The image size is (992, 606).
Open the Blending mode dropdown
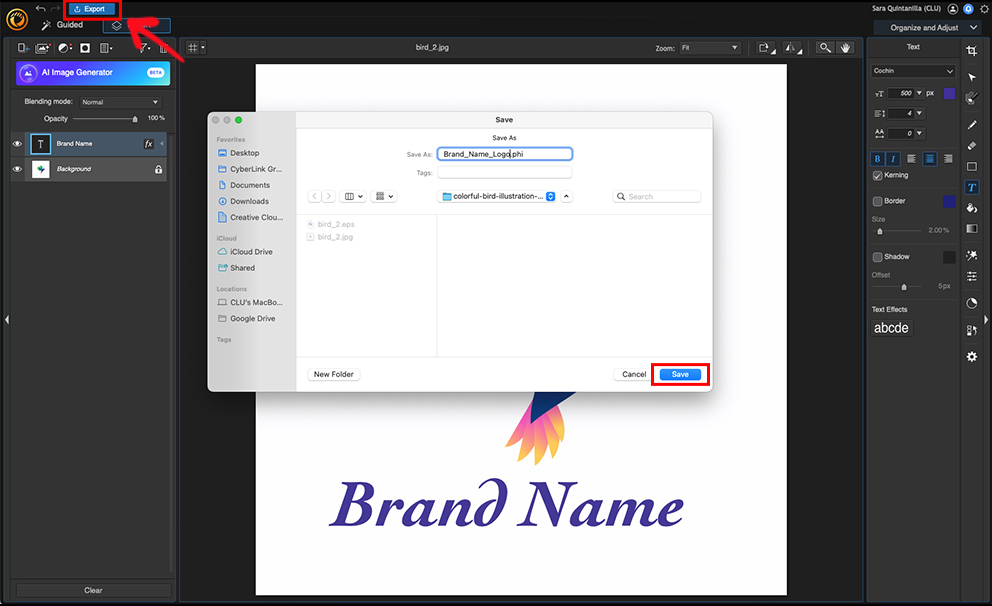[119, 101]
